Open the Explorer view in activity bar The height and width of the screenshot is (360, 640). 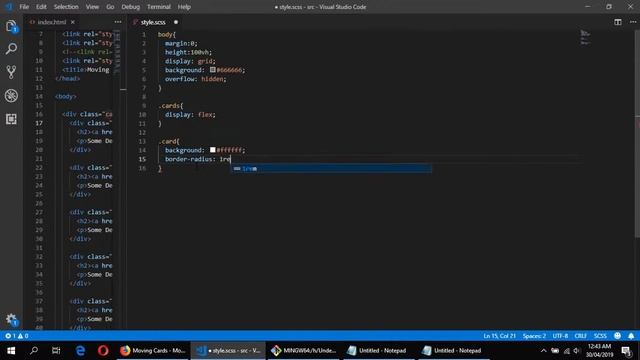point(11,27)
